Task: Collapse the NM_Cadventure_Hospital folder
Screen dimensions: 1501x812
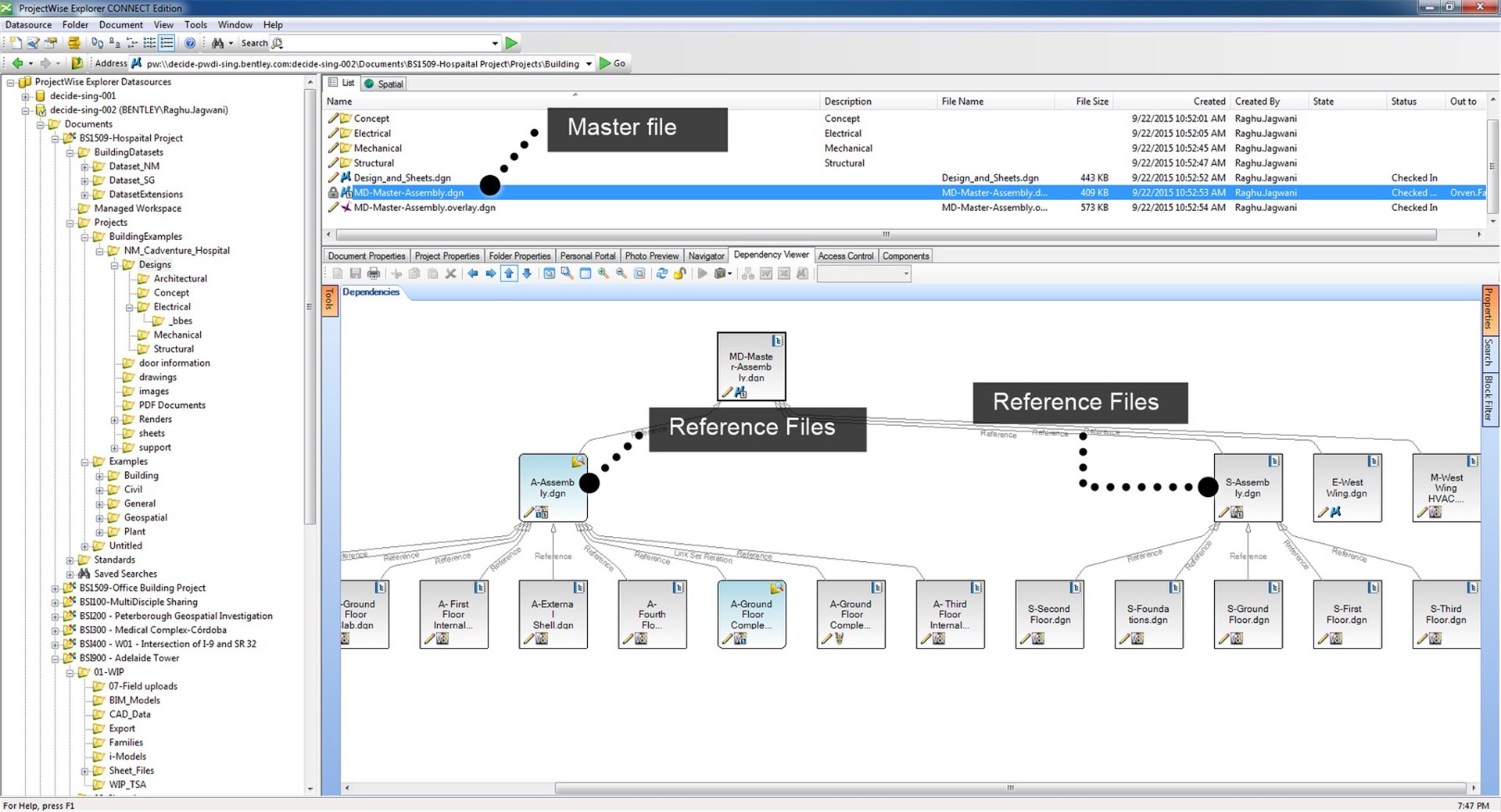Action: (x=99, y=251)
